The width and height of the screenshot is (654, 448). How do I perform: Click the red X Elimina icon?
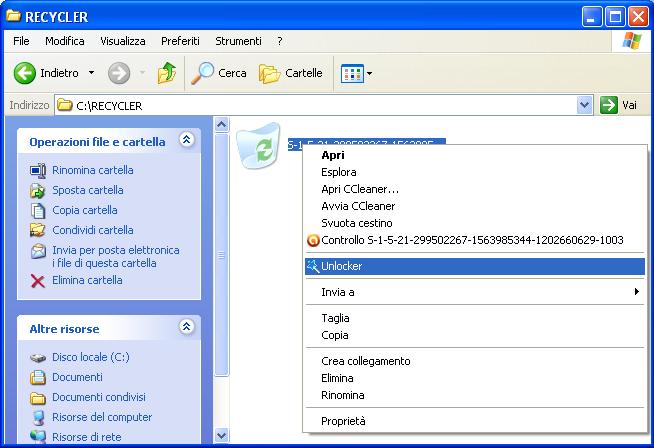tap(38, 281)
